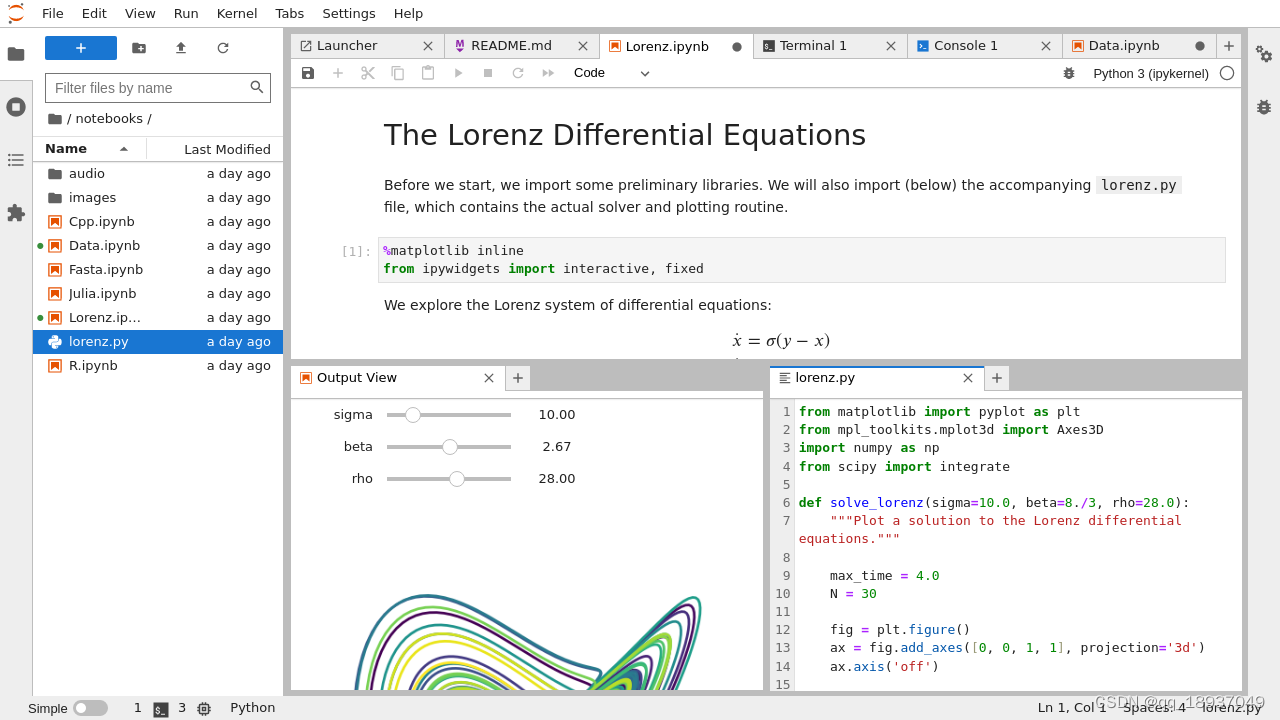The image size is (1280, 720).
Task: Open the Help menu
Action: tap(408, 13)
